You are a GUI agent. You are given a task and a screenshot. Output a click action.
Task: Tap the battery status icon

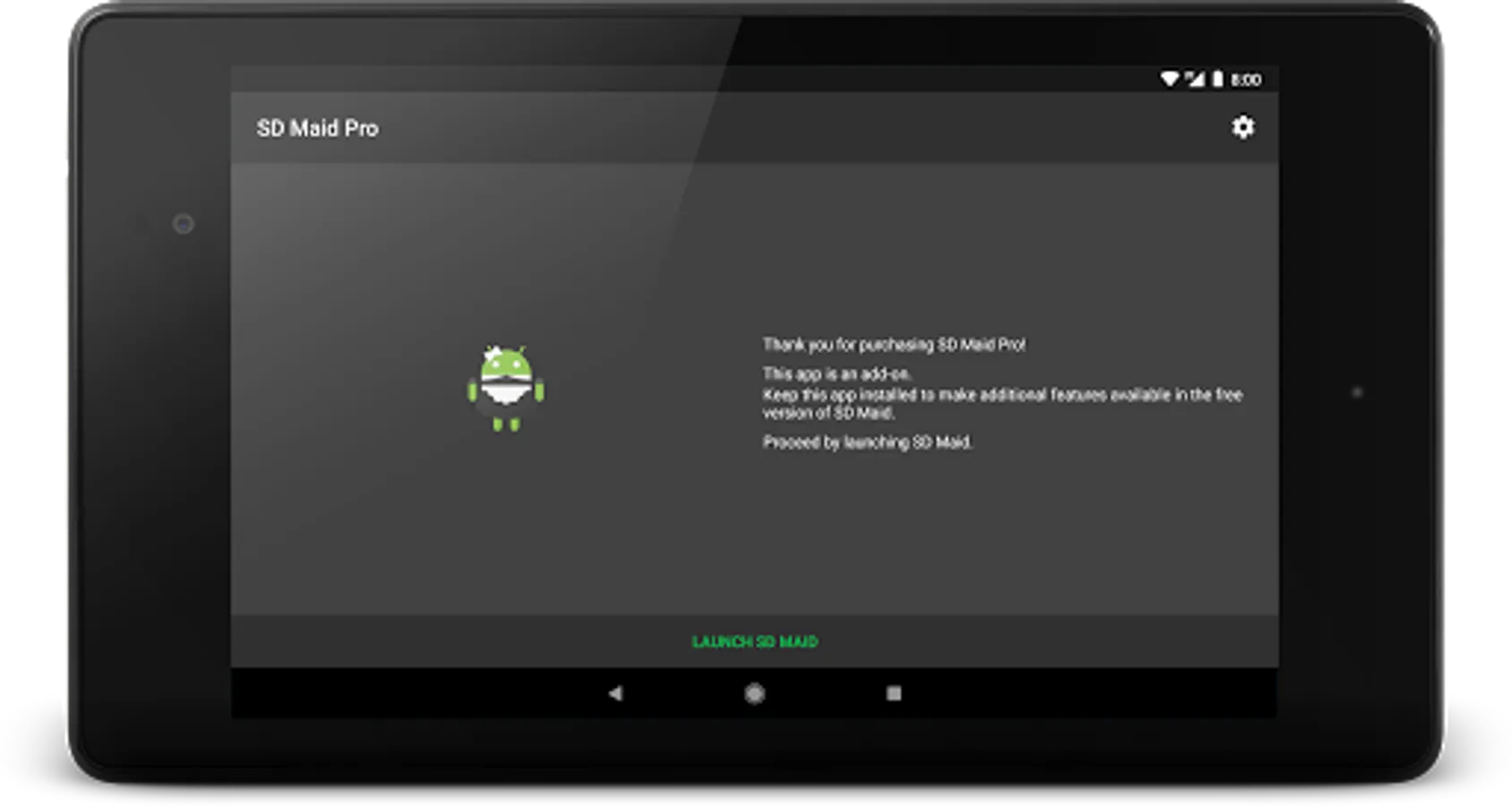click(x=1217, y=79)
